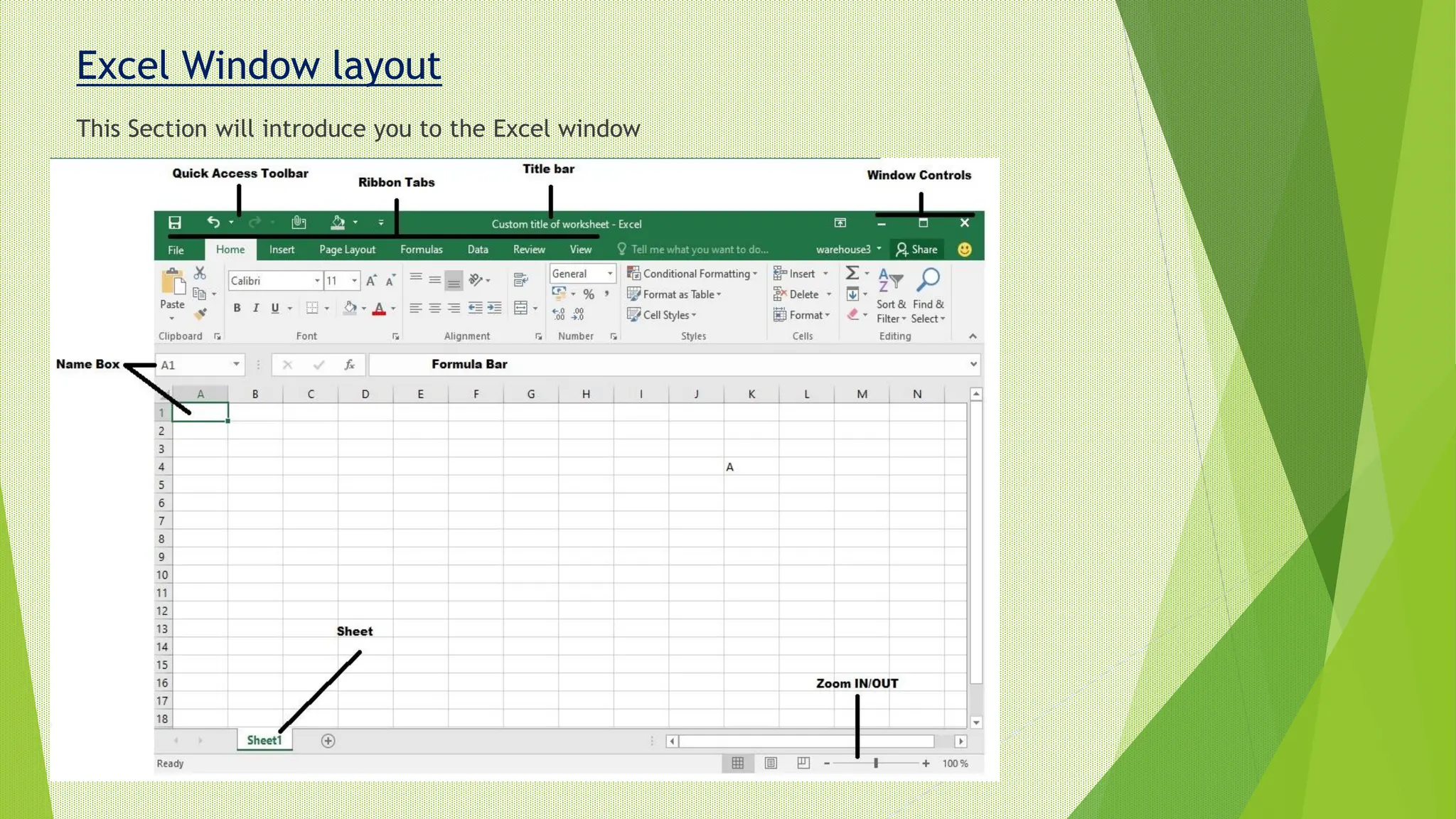The image size is (1456, 819).
Task: Open Sort & Filter menu
Action: click(891, 296)
